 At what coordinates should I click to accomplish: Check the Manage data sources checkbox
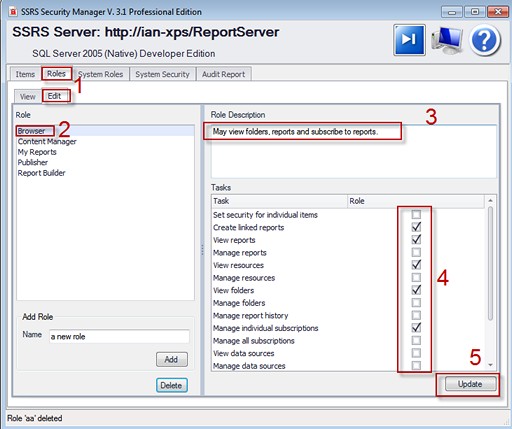point(416,366)
